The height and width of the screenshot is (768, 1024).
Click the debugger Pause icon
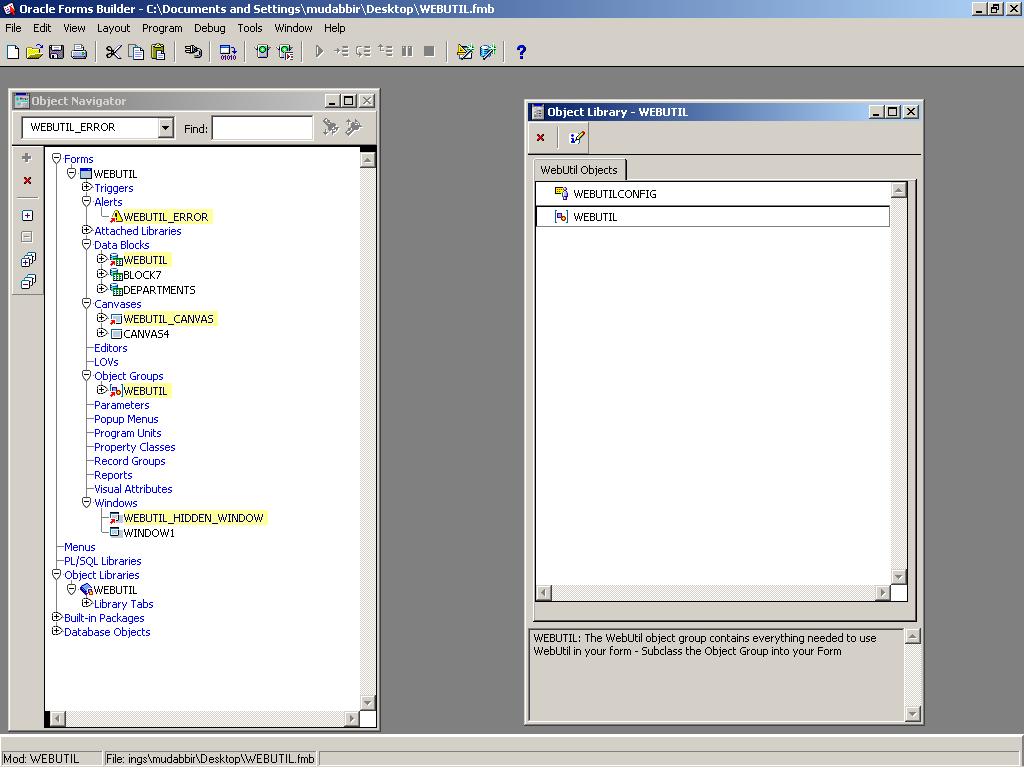tap(408, 52)
